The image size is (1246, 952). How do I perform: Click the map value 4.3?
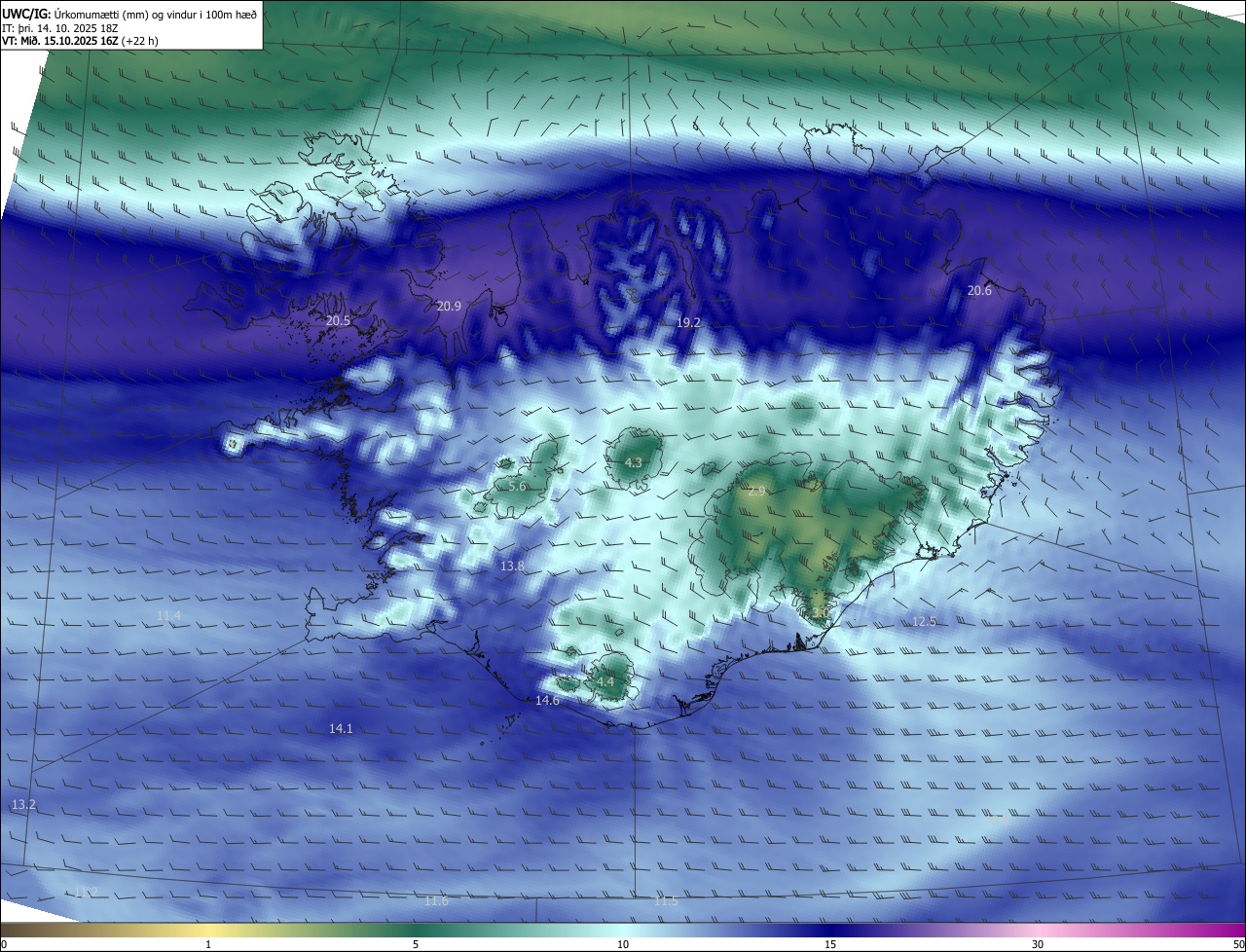[633, 462]
